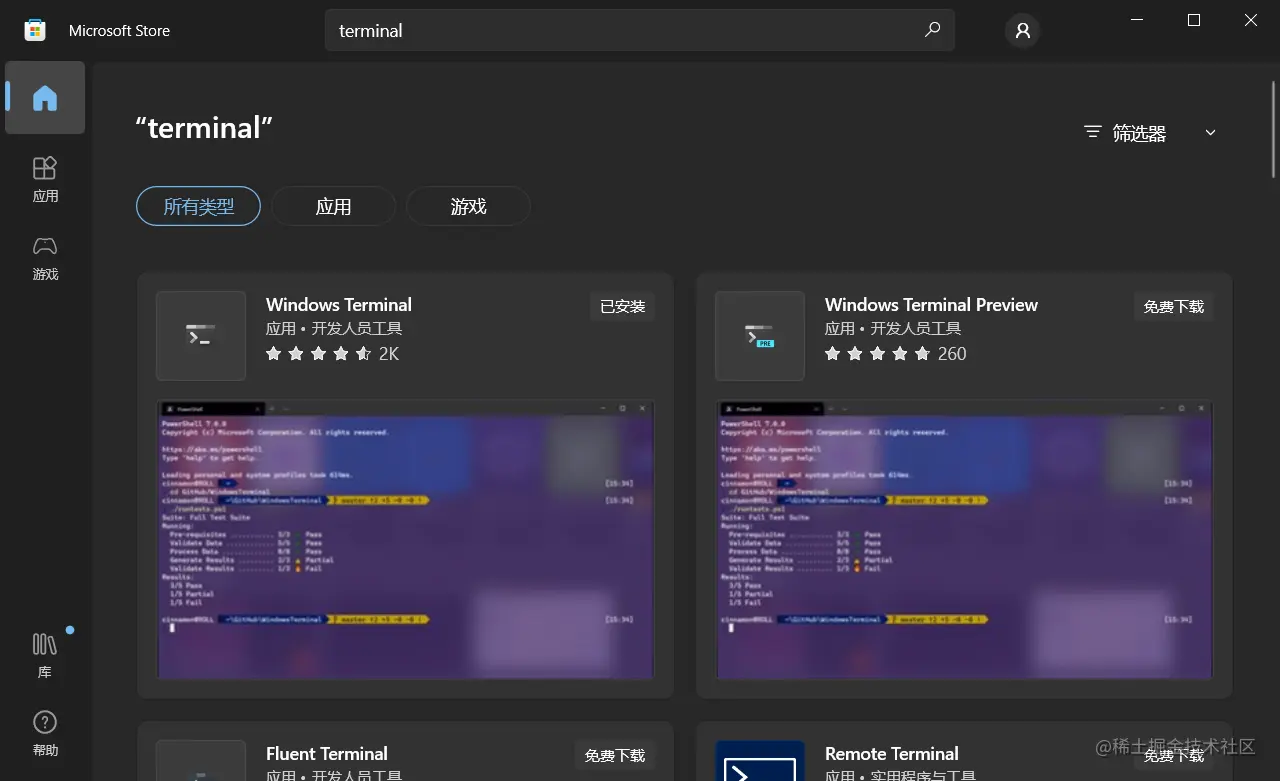
Task: Click the Windows Terminal screenshot thumbnail
Action: pyautogui.click(x=406, y=540)
